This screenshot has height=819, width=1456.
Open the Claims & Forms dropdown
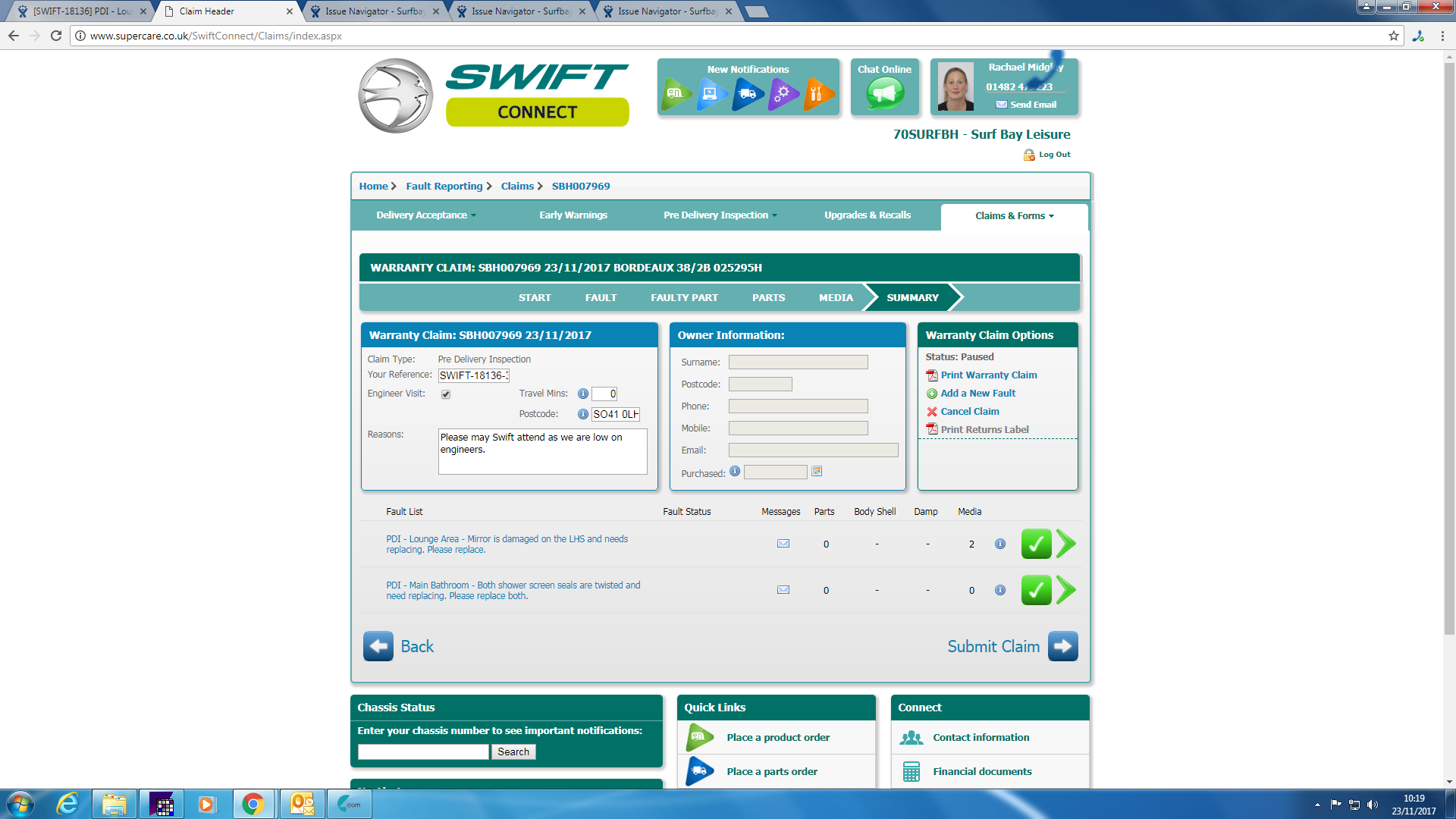(x=1014, y=216)
